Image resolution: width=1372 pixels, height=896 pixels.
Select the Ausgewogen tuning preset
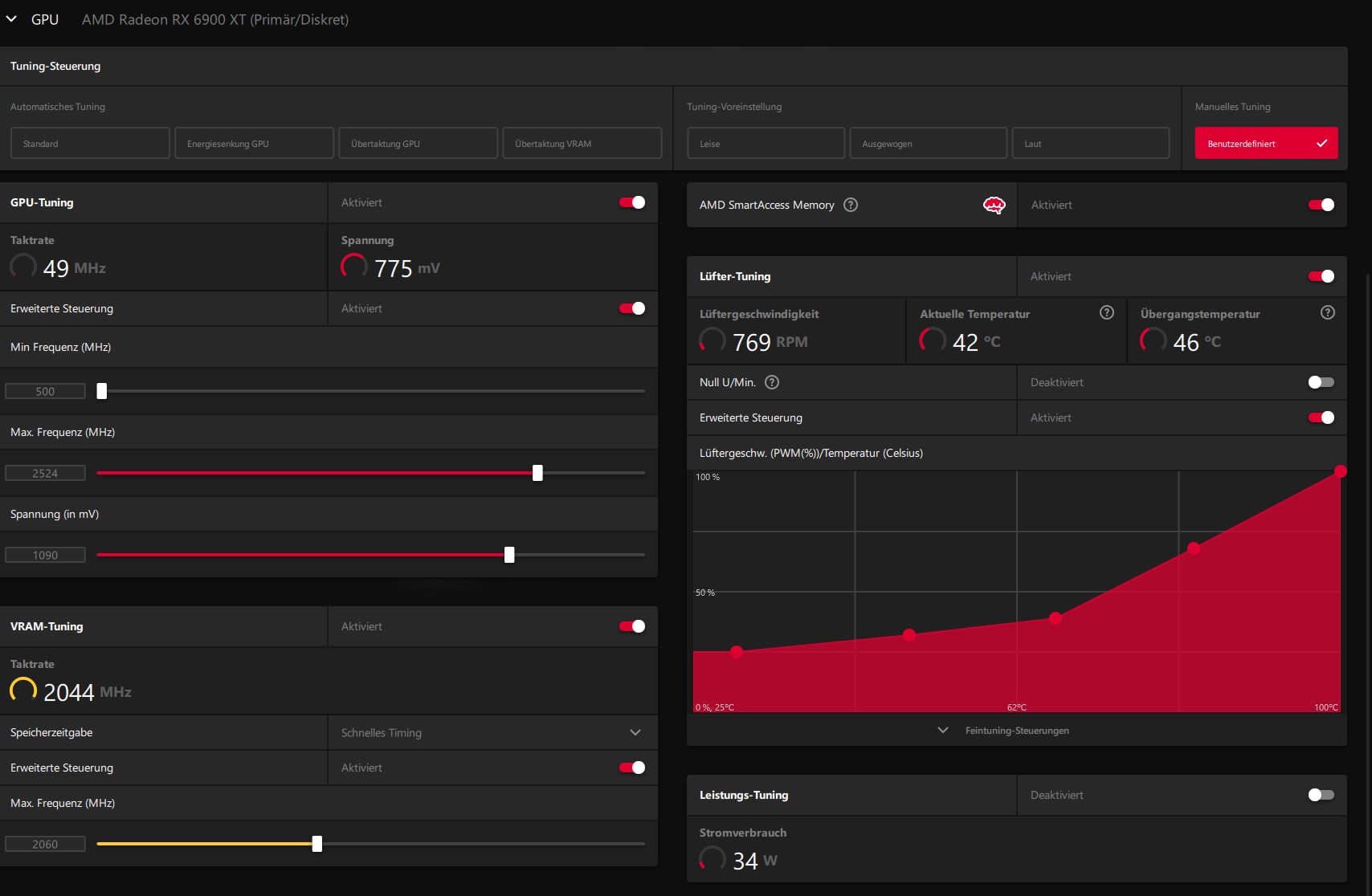(x=928, y=143)
